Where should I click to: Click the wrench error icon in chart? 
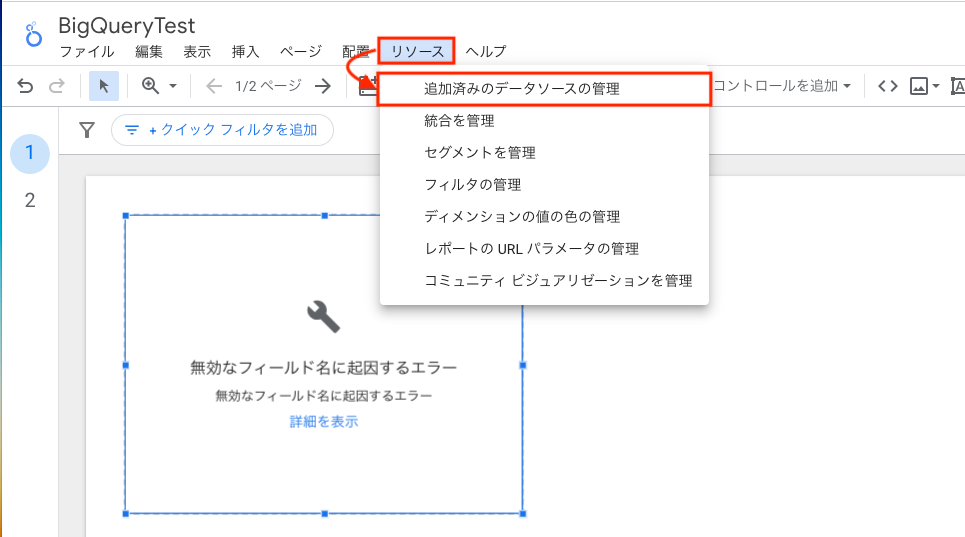pyautogui.click(x=324, y=316)
